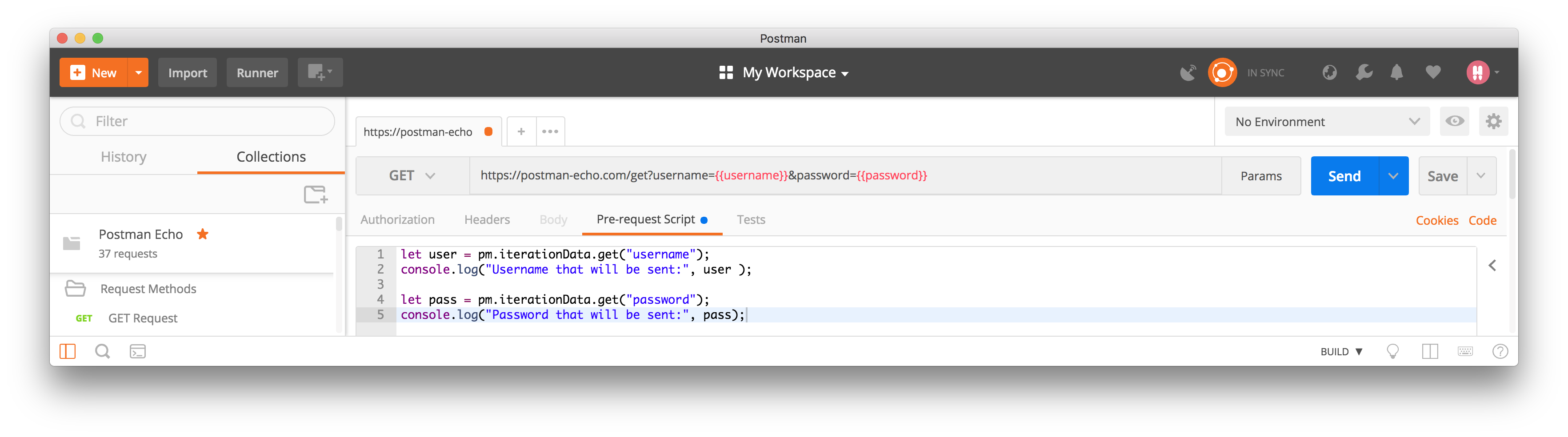Switch to the Headers tab
The width and height of the screenshot is (1568, 437).
pos(487,220)
